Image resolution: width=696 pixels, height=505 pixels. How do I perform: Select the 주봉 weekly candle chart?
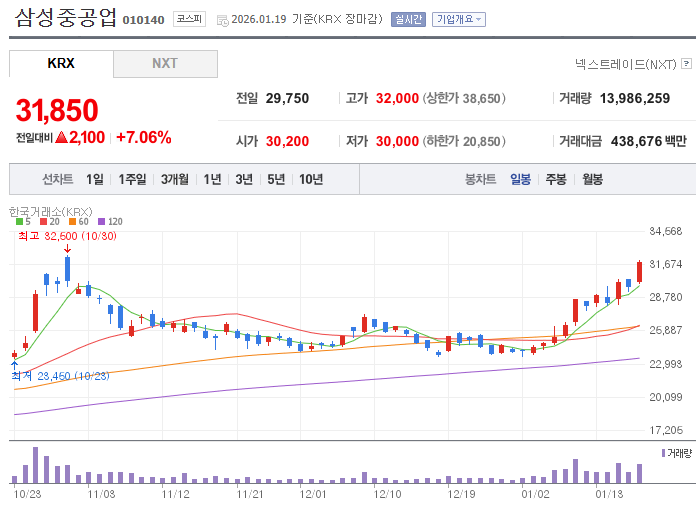tap(556, 179)
